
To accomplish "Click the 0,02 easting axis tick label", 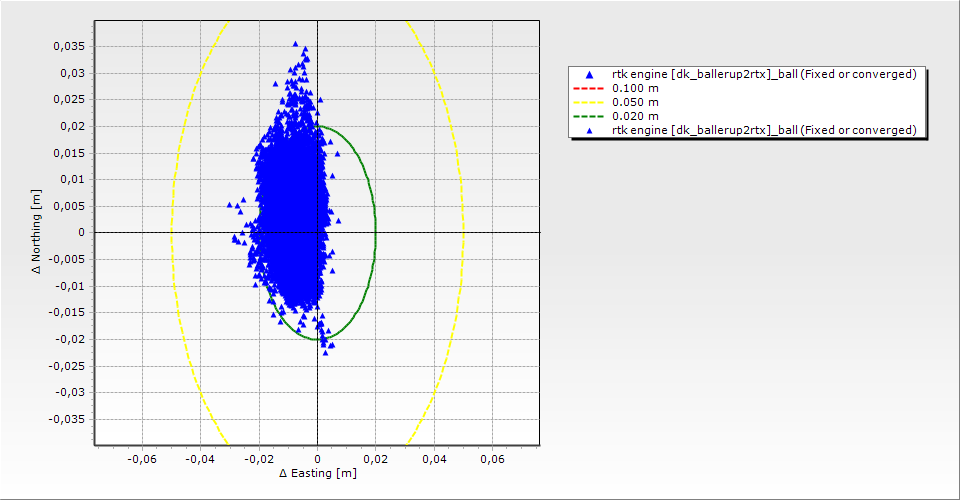I will point(375,459).
